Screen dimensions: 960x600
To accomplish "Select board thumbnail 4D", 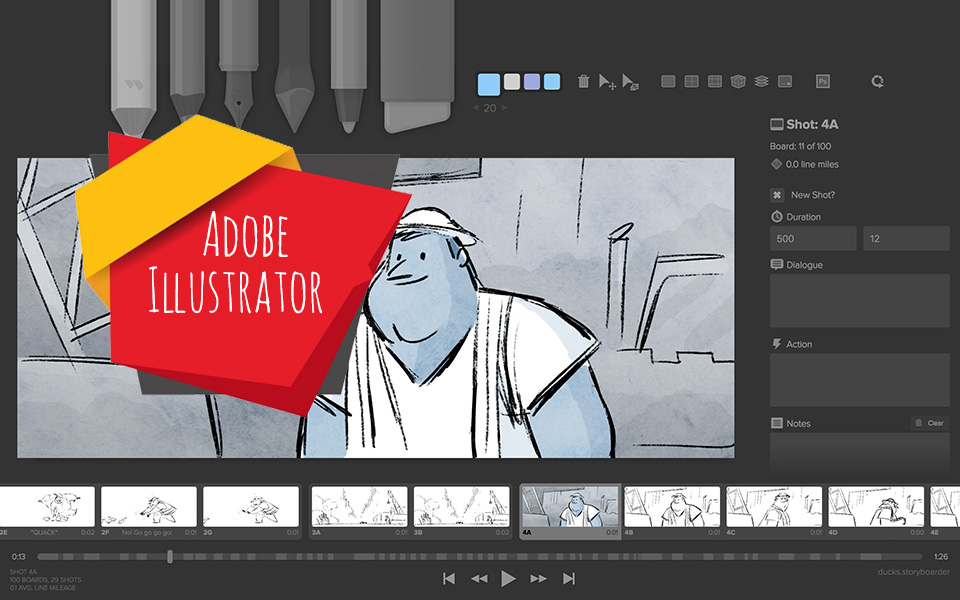I will [x=876, y=507].
